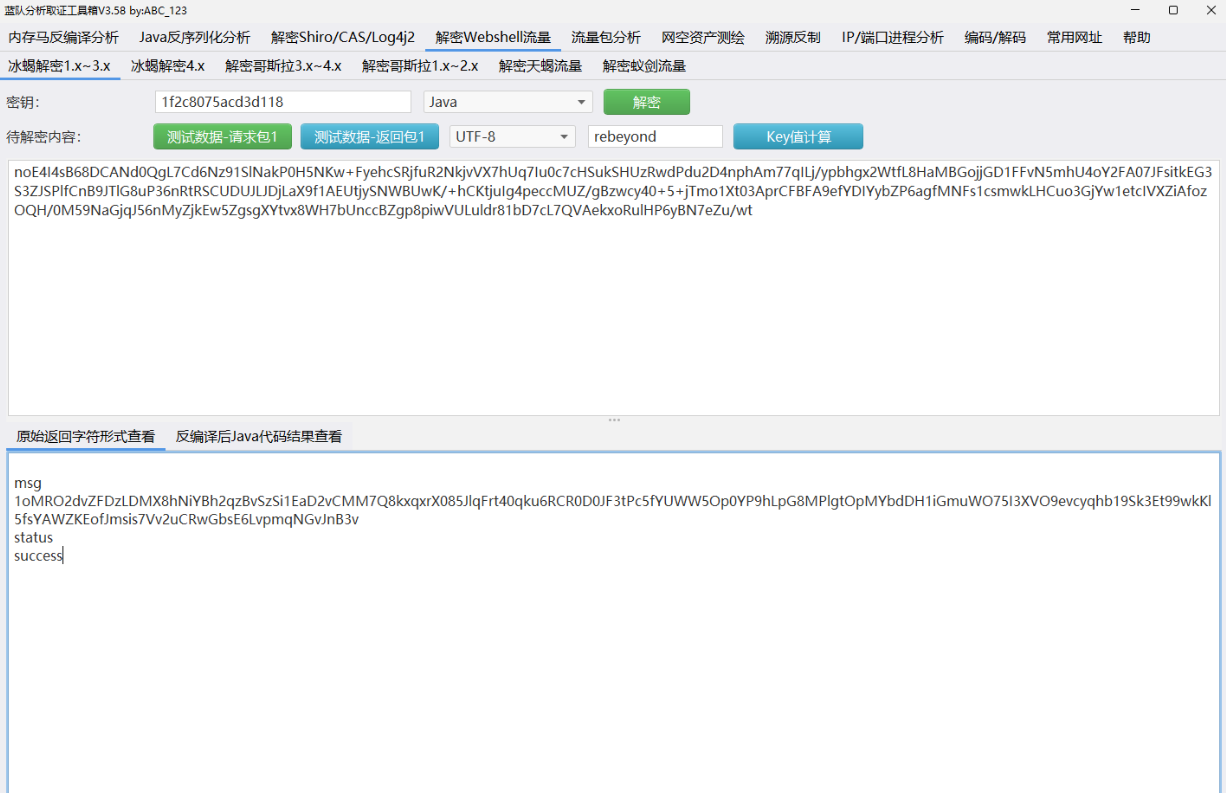Open 解密哥斯拉3.x~4.x sub-tab

[283, 66]
